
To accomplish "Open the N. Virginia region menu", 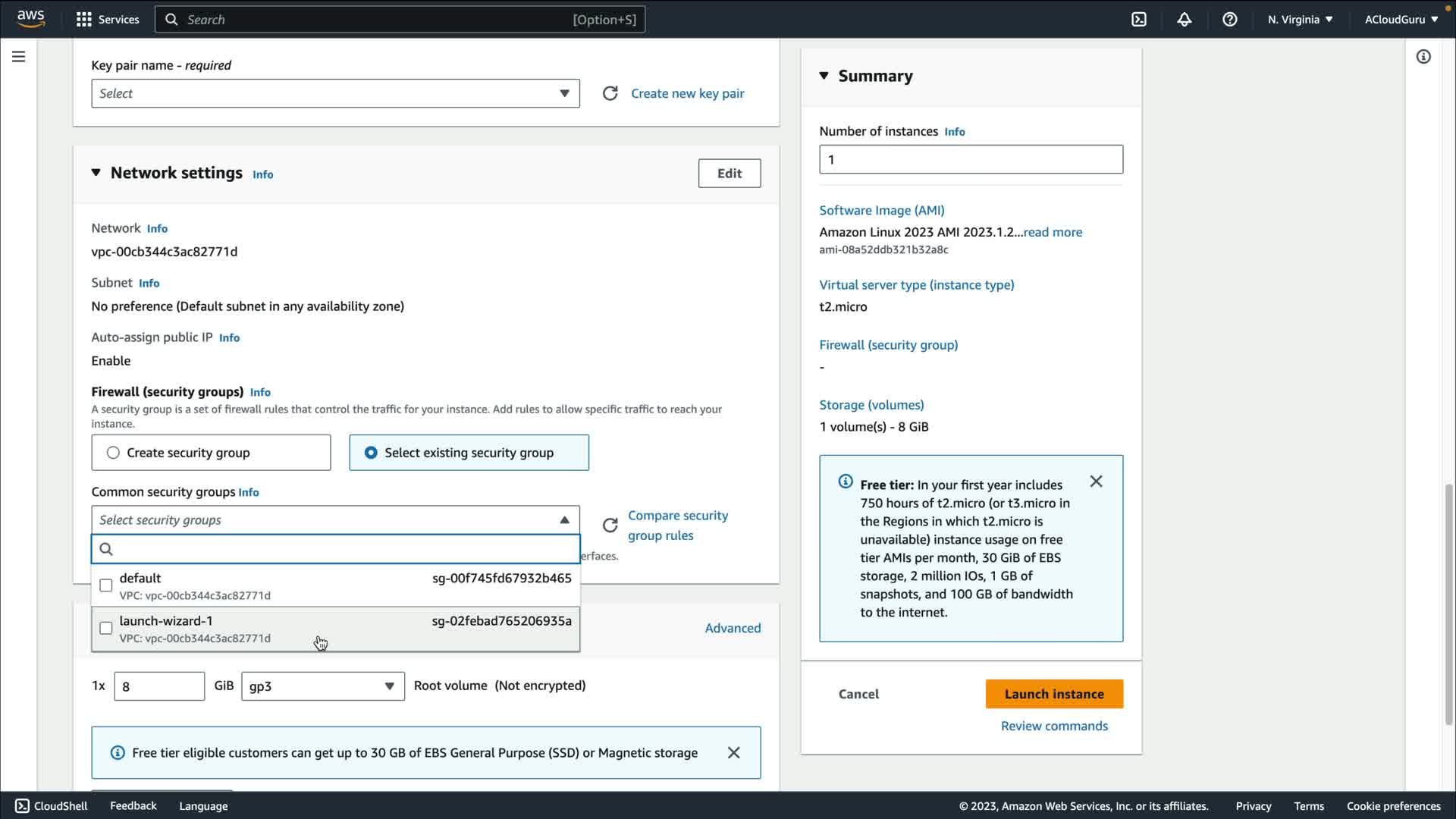I will point(1300,20).
